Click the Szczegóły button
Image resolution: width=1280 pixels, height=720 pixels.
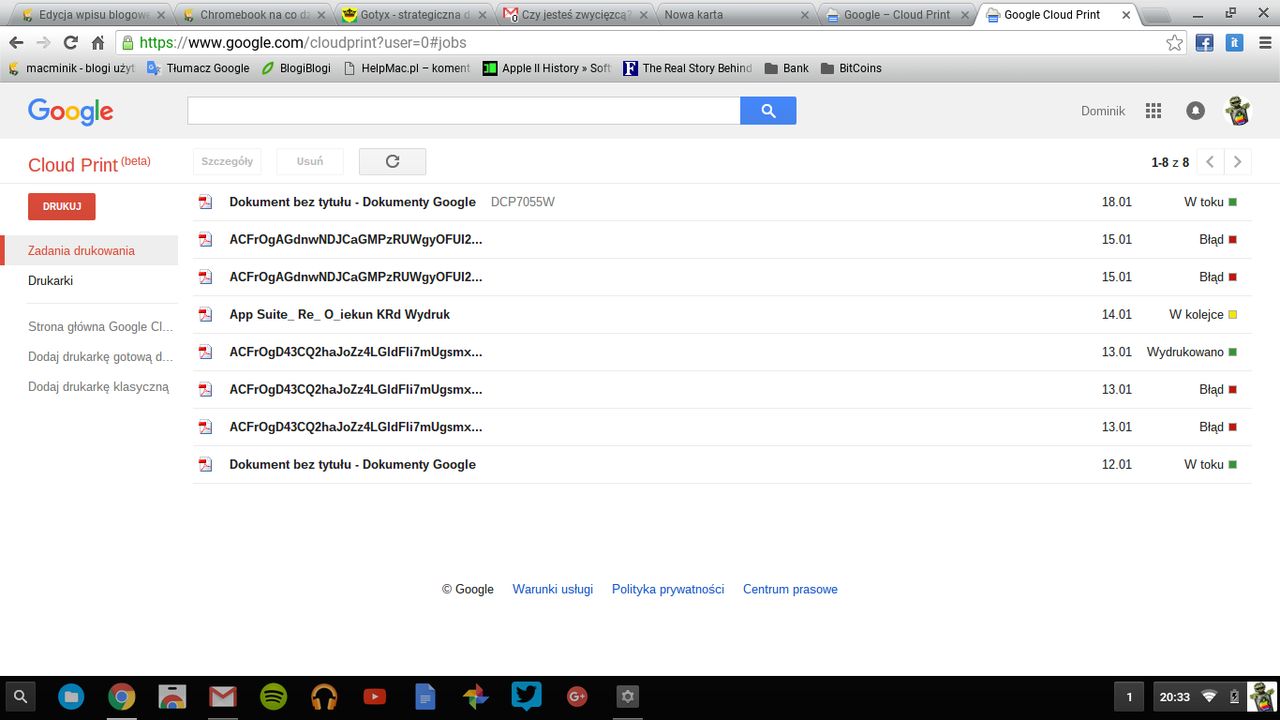pyautogui.click(x=227, y=161)
